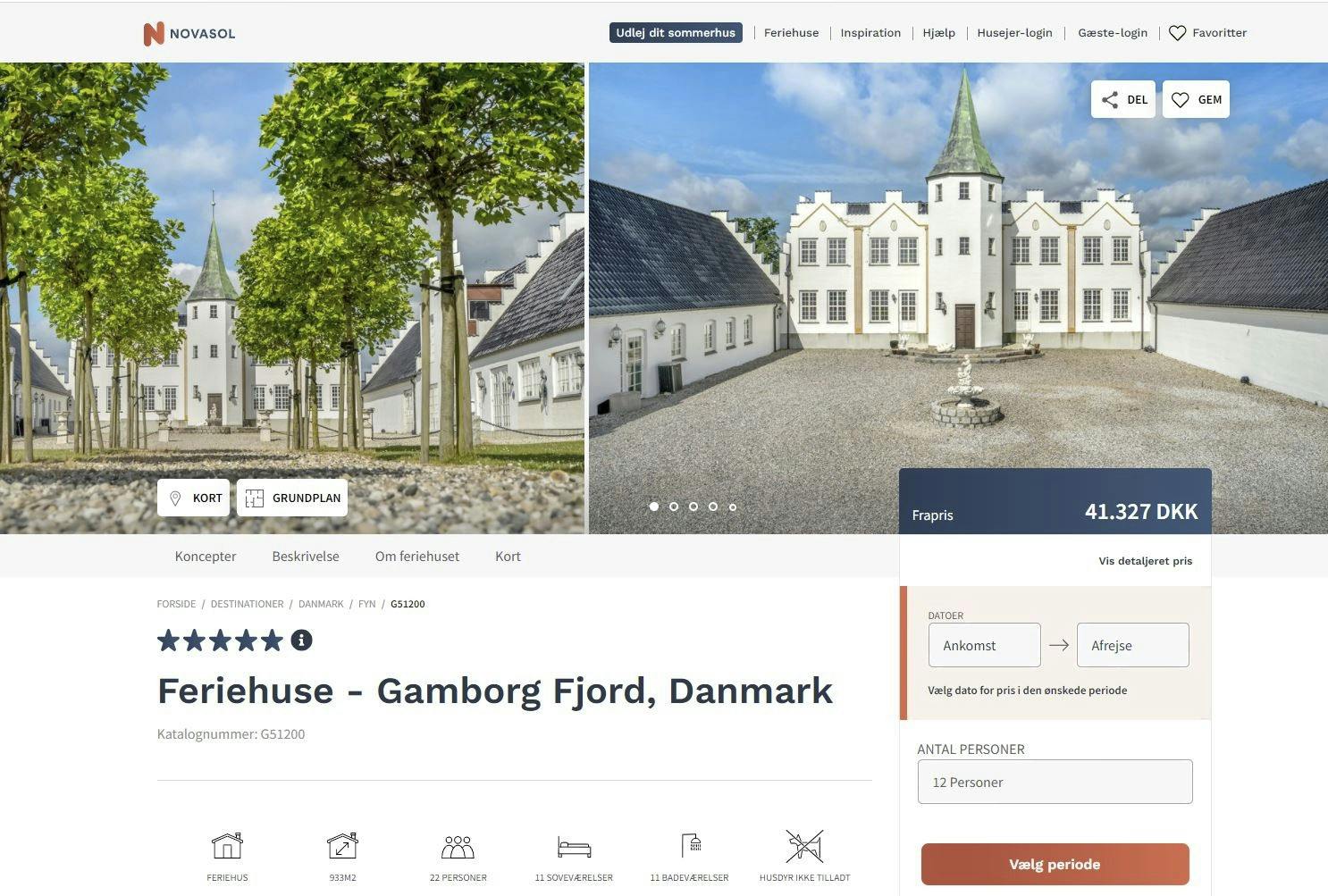Image resolution: width=1328 pixels, height=896 pixels.
Task: Select fourth image carousel dot
Action: point(713,507)
